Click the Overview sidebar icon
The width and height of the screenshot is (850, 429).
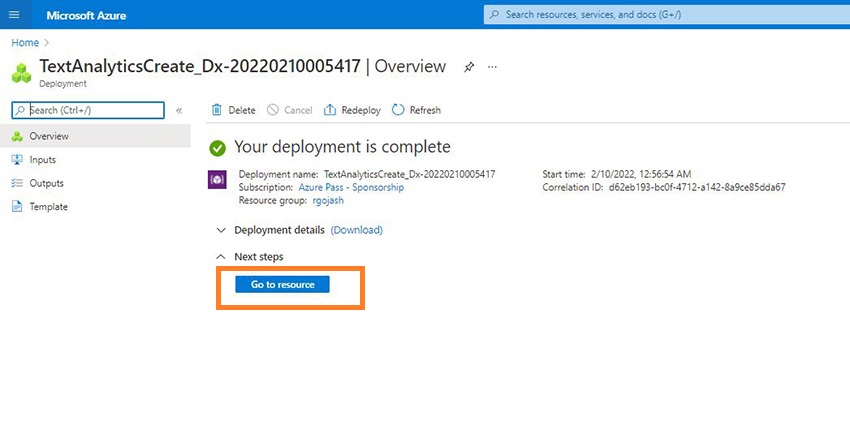point(17,136)
